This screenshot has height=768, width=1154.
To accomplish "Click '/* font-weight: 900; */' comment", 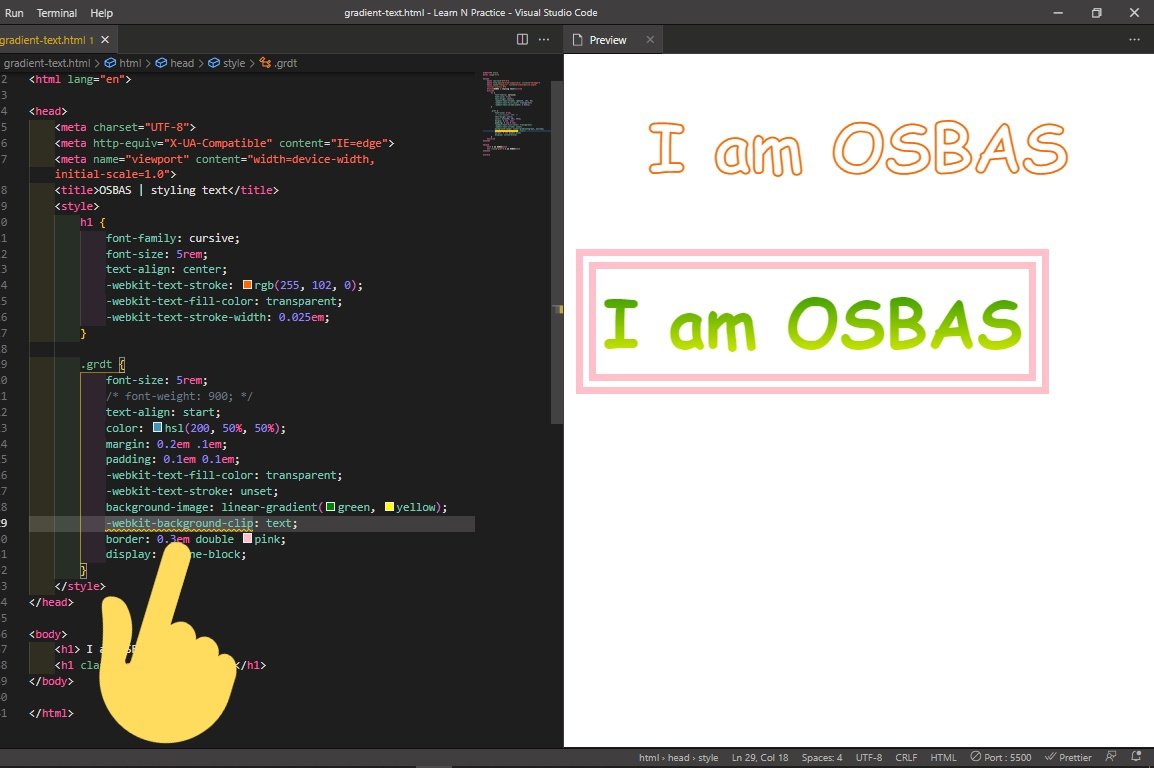I will click(179, 396).
